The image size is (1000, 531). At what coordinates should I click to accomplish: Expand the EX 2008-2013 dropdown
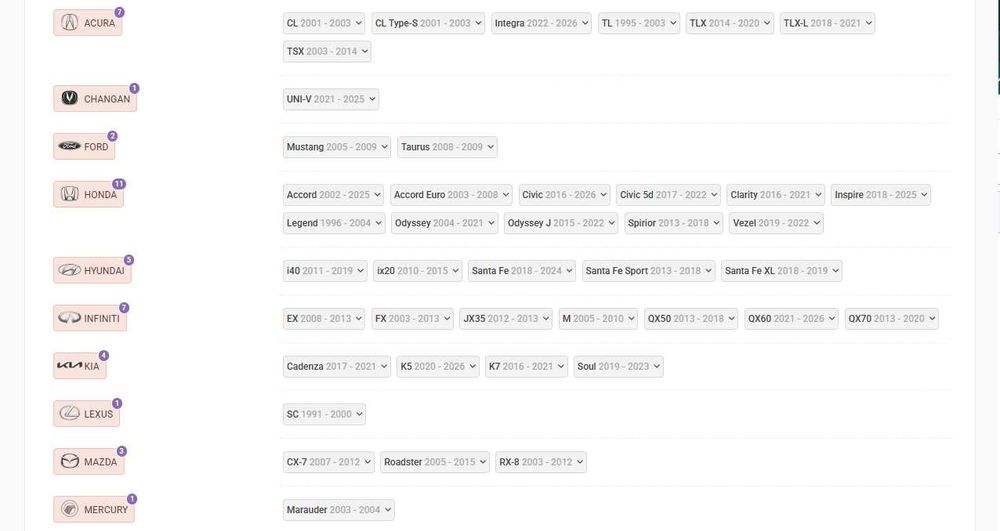tap(324, 319)
